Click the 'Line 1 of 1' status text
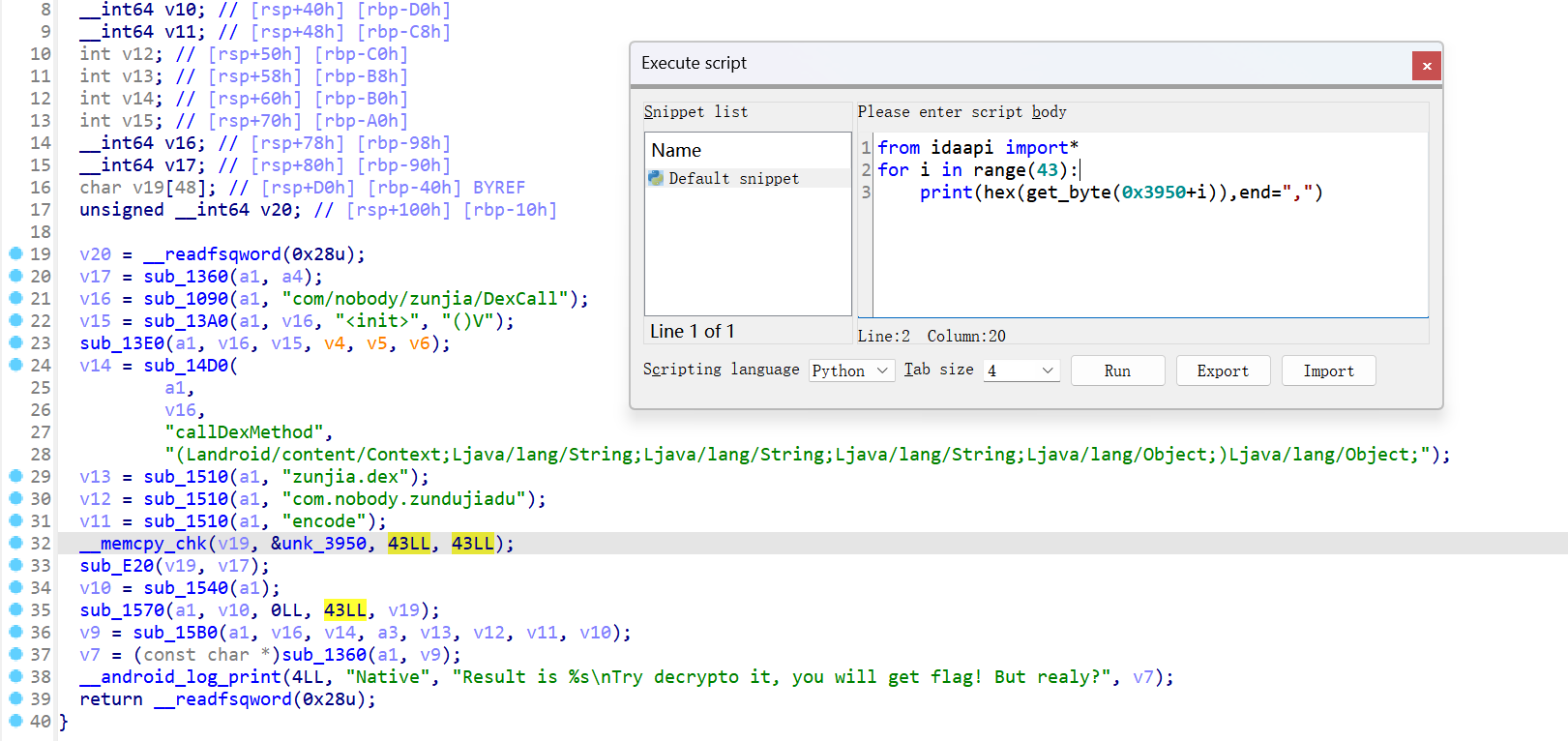 (x=692, y=331)
